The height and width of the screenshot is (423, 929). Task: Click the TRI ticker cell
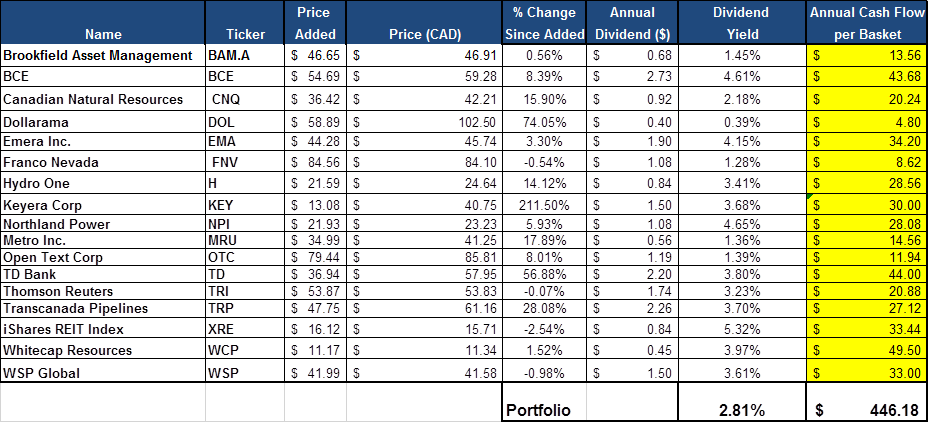(245, 291)
